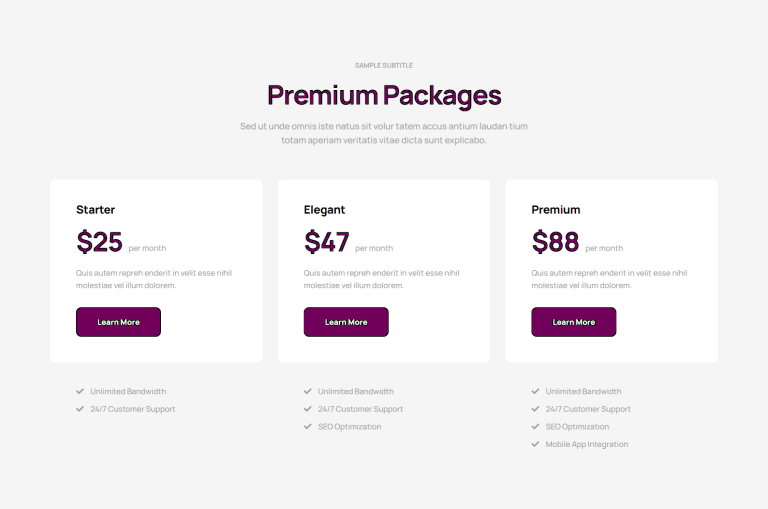Click checkmark beside Elegant Unlimited Bandwidth
768x509 pixels.
pos(308,391)
